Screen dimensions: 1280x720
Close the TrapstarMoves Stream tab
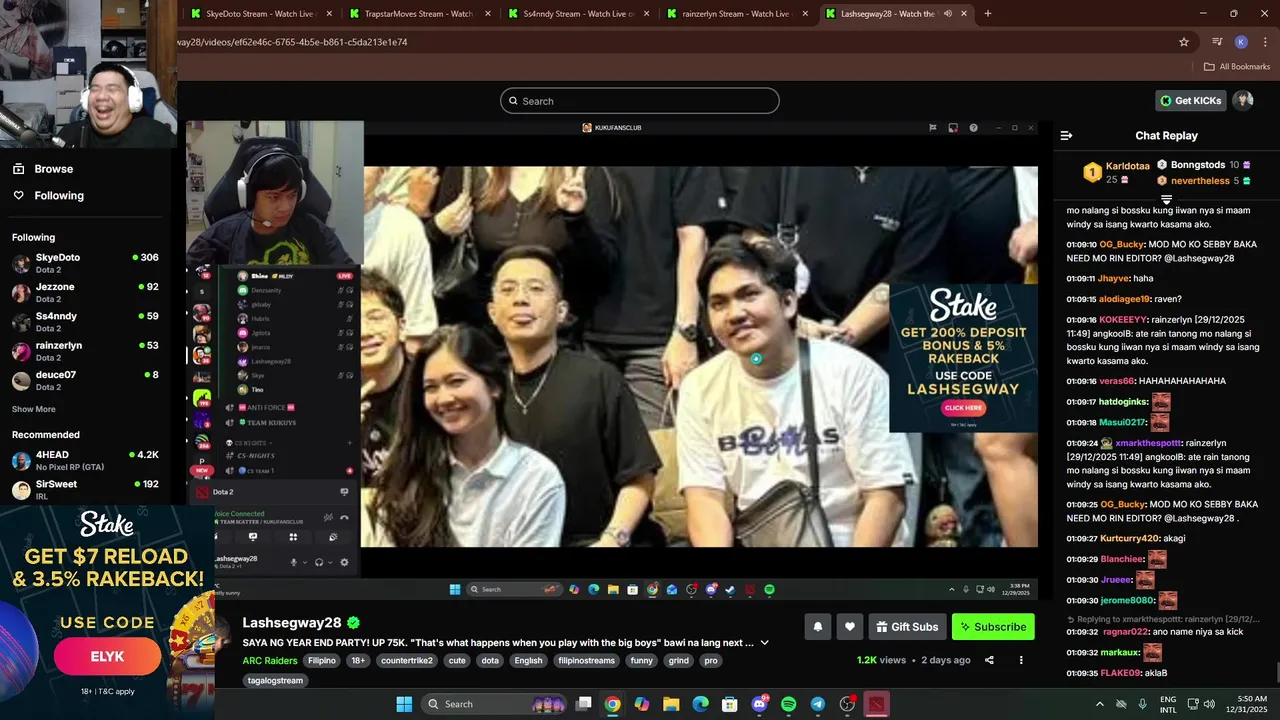[x=487, y=14]
